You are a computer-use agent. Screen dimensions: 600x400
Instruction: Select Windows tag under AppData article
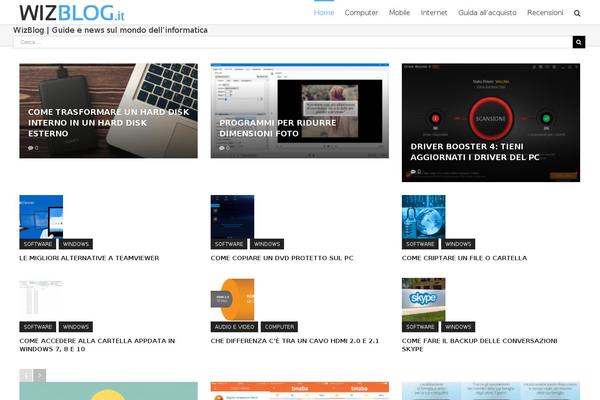coord(76,327)
